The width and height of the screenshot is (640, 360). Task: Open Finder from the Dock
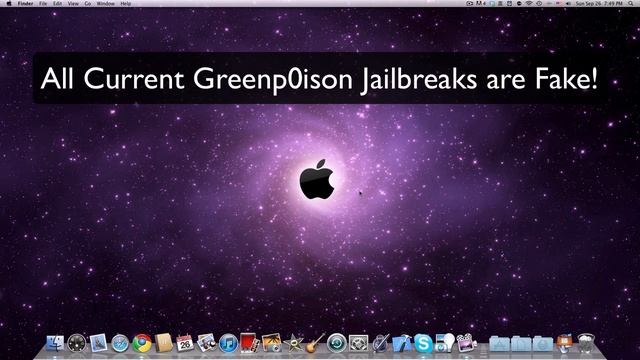click(55, 343)
